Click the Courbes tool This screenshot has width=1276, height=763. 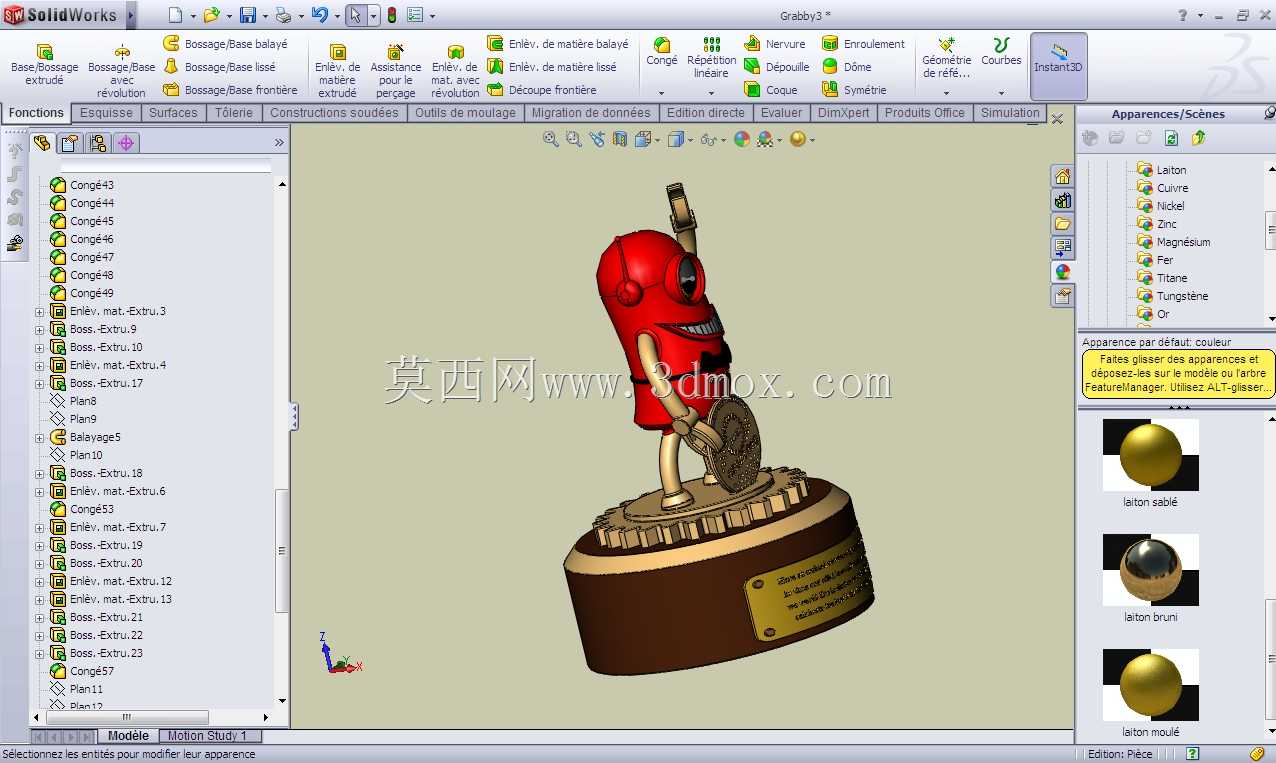1001,52
